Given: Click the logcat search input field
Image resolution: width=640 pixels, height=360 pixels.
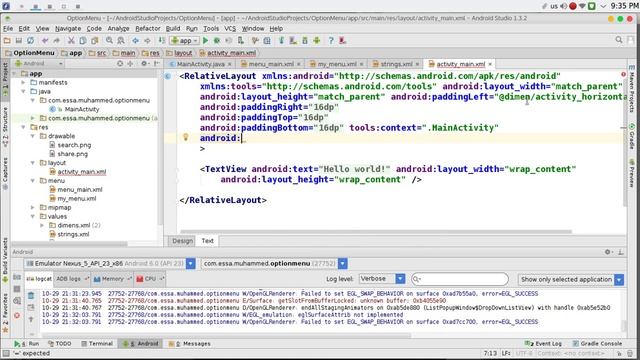Looking at the screenshot, I should (x=460, y=279).
